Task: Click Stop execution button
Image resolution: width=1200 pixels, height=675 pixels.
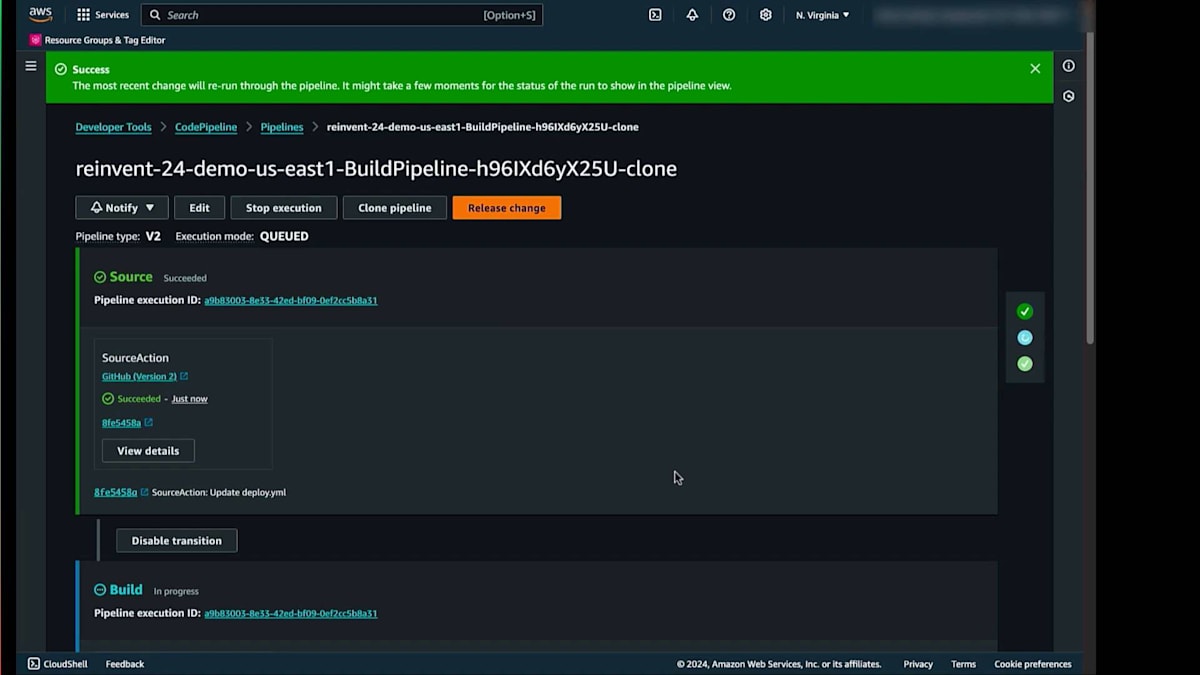Action: 284,208
